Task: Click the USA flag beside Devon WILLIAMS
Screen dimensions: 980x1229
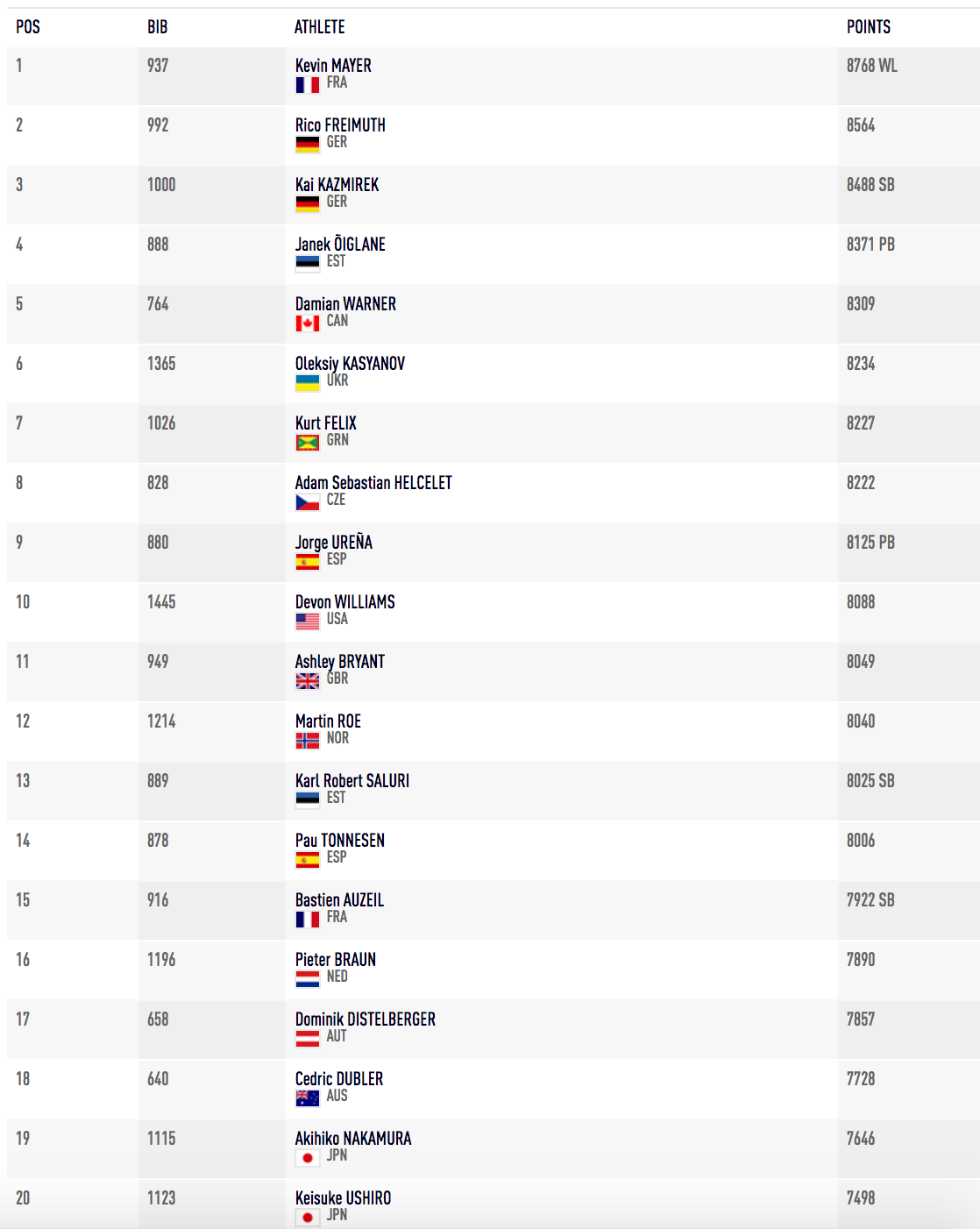Action: tap(307, 622)
